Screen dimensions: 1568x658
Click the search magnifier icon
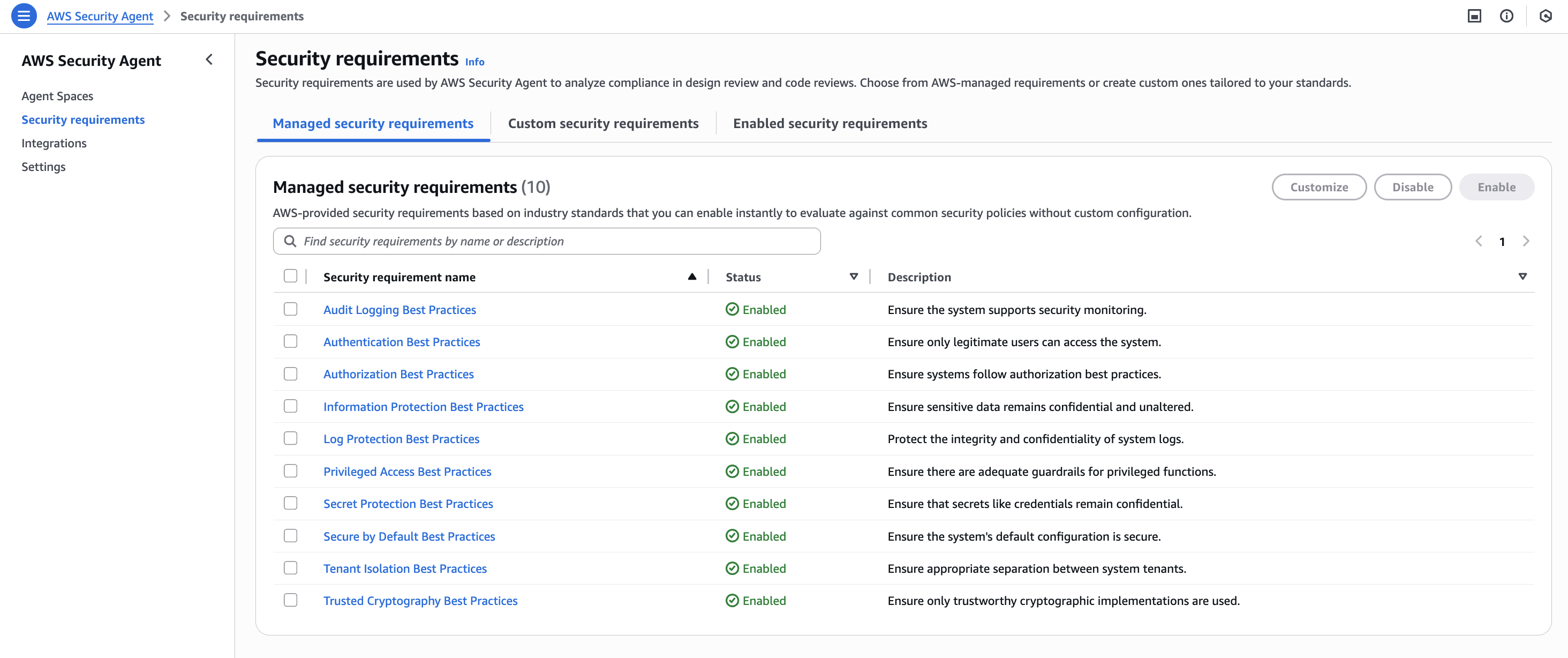[290, 241]
